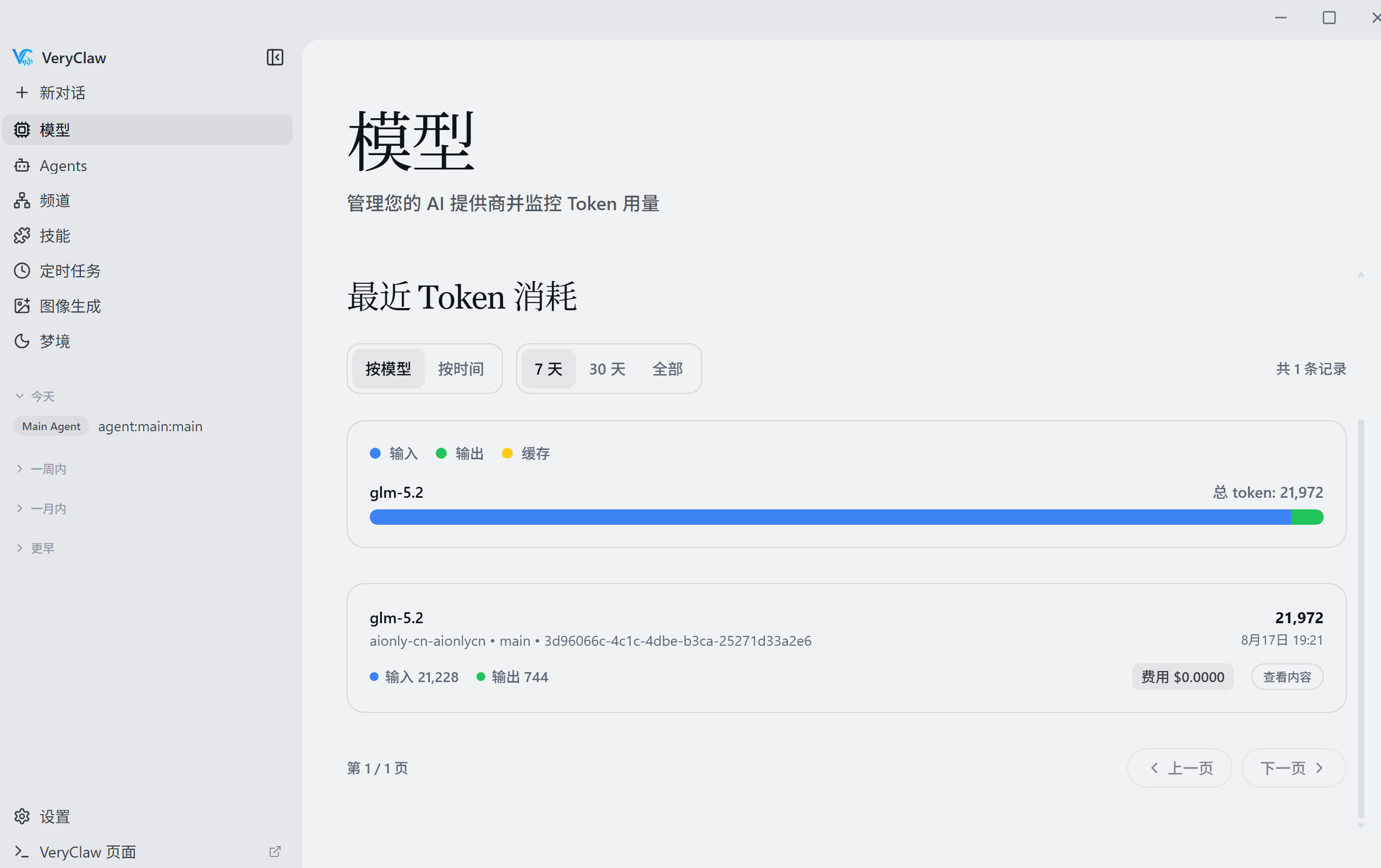Go to next page with 下一页
The image size is (1381, 868).
(x=1294, y=768)
